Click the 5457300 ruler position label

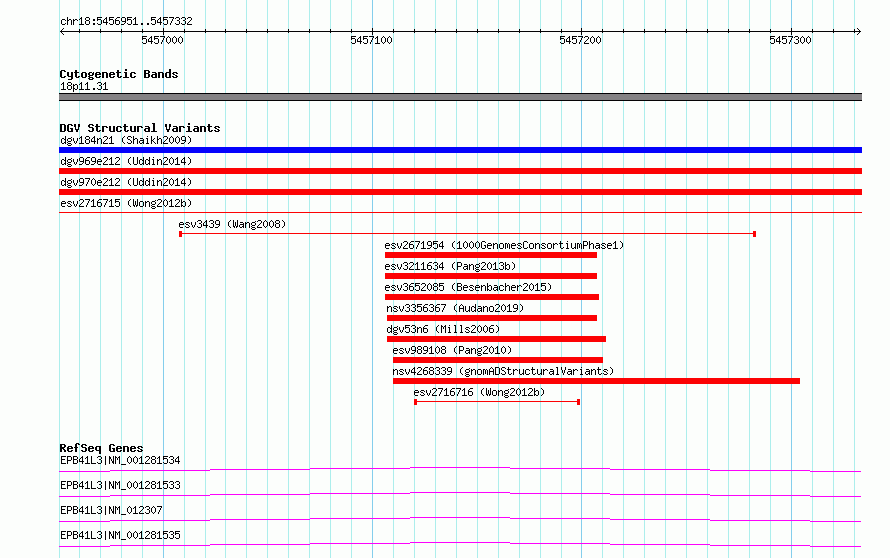[790, 40]
